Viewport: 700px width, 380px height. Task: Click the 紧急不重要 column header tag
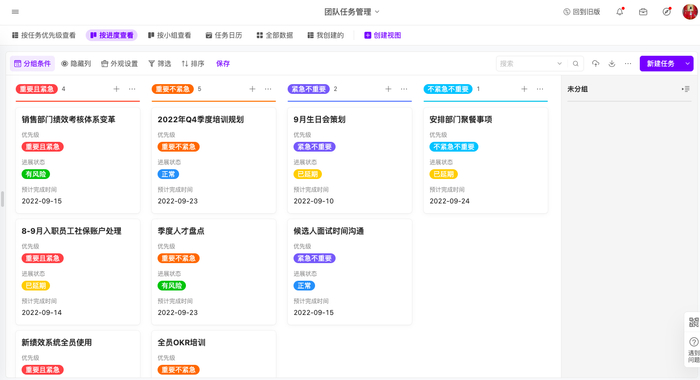click(308, 89)
